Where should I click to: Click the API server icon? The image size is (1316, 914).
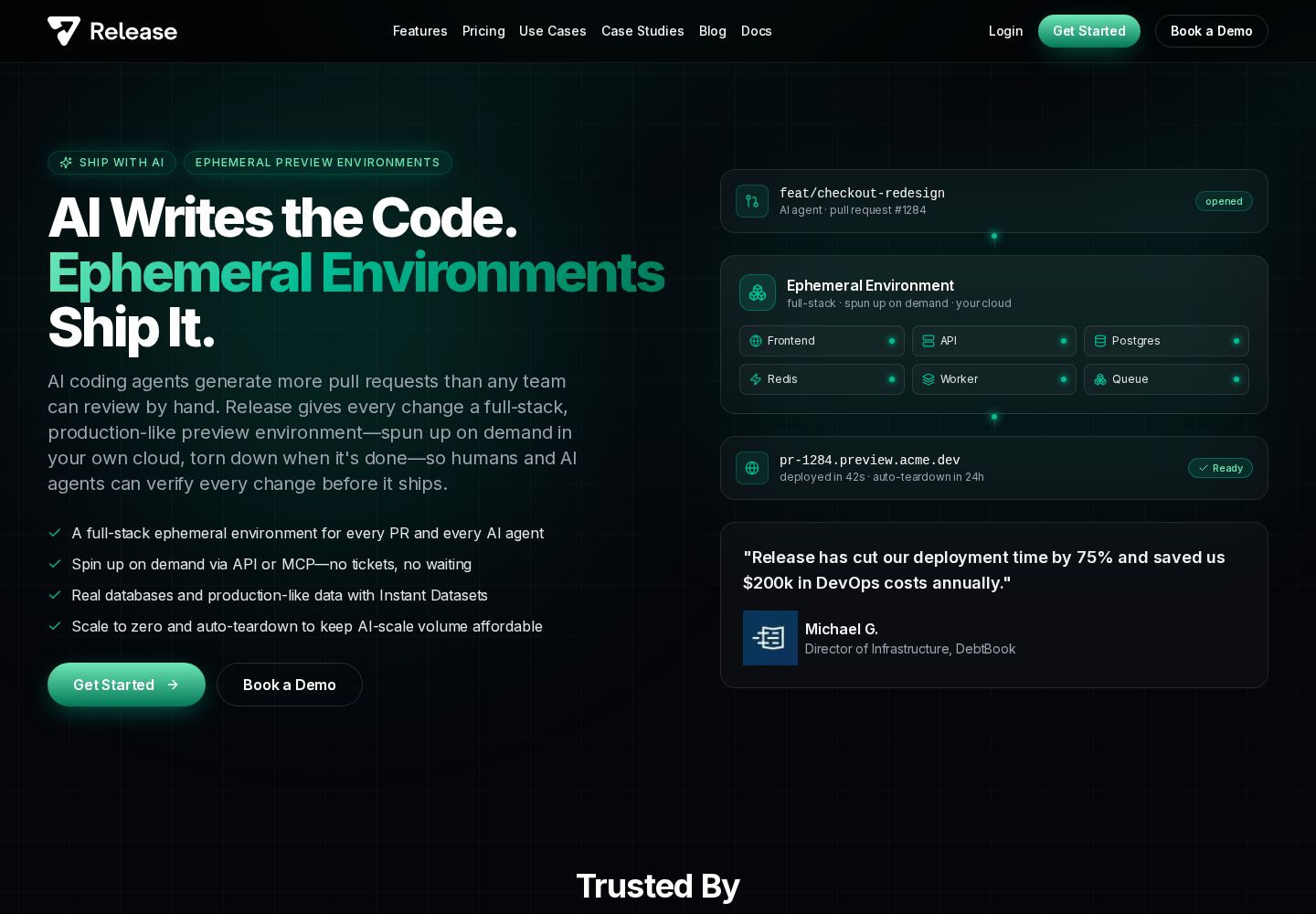pos(929,341)
